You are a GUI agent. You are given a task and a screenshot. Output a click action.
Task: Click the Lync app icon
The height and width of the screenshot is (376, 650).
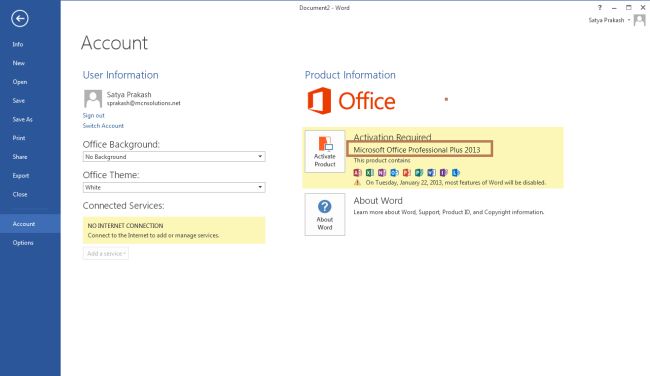click(456, 172)
